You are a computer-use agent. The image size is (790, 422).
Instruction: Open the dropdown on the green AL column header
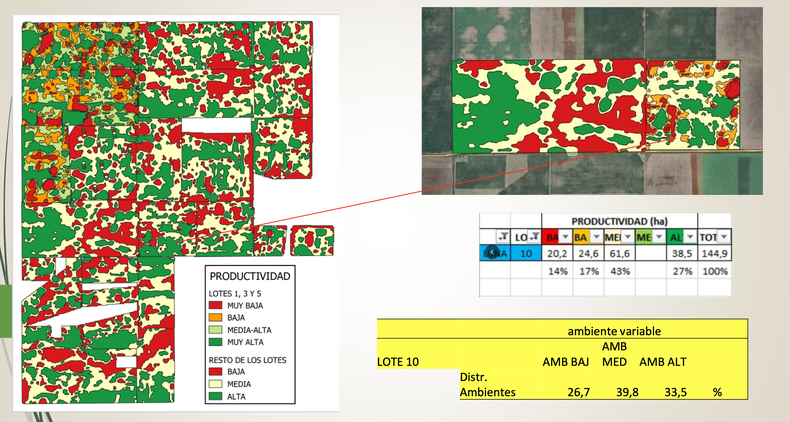point(690,237)
